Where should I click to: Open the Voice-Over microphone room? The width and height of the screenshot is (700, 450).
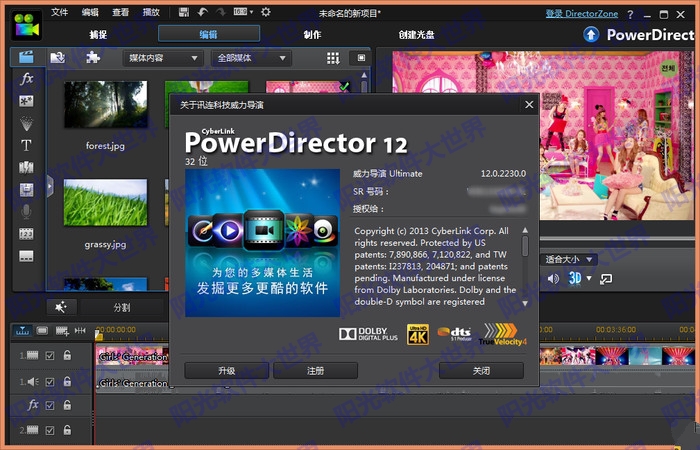point(26,212)
